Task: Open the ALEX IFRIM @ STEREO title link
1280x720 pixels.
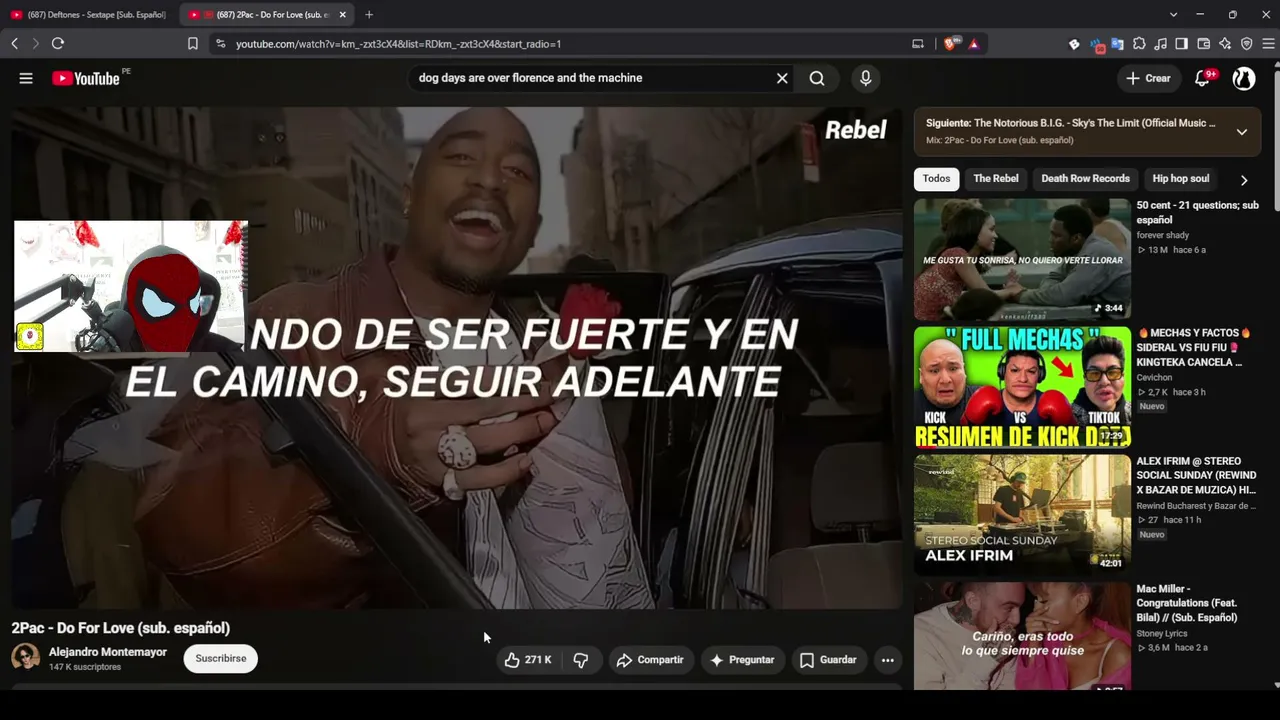Action: 1196,476
